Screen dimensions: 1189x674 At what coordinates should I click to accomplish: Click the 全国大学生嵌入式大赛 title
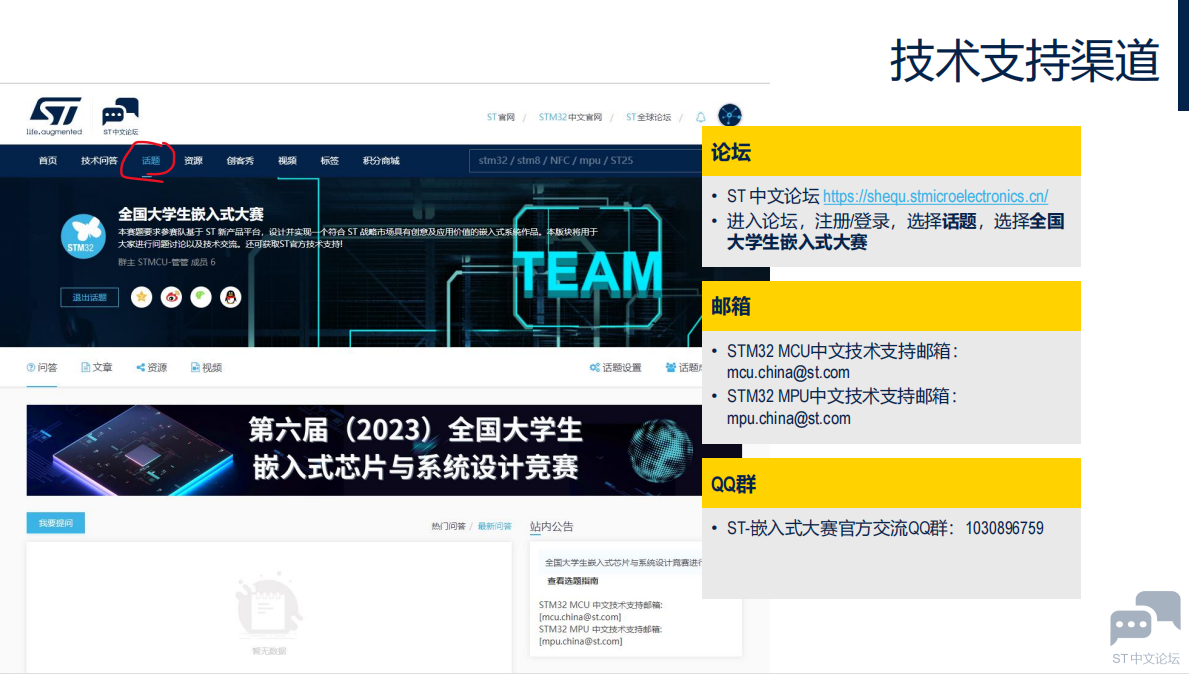(190, 215)
